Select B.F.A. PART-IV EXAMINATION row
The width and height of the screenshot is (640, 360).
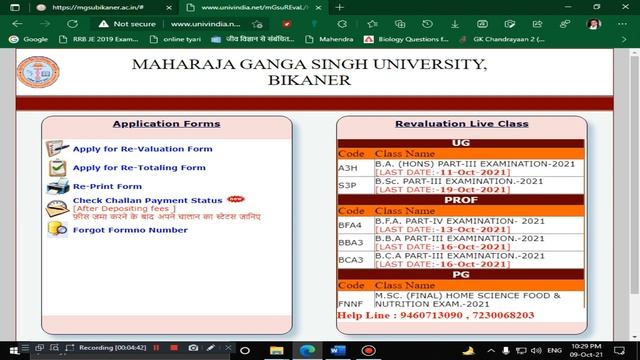pyautogui.click(x=461, y=225)
